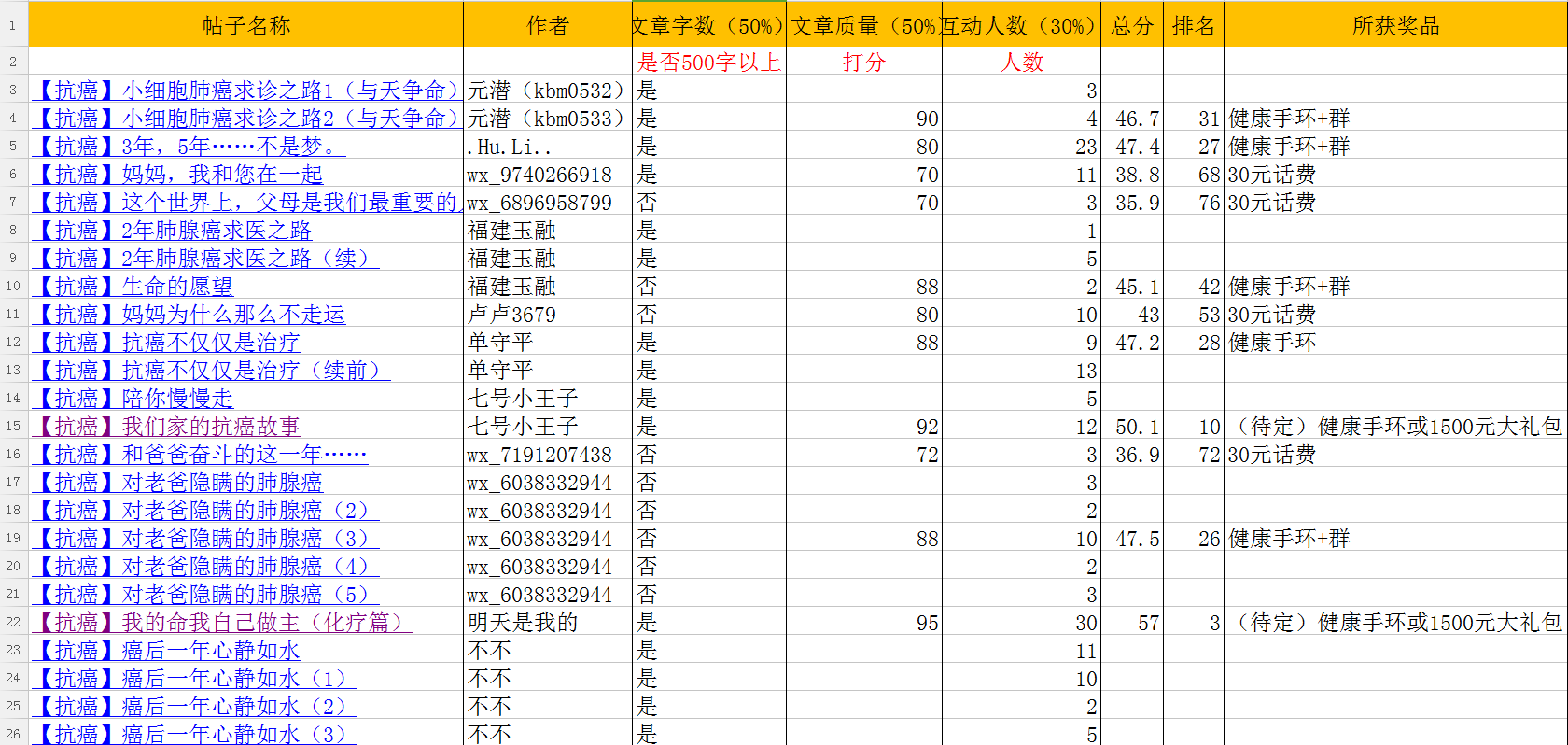Click the 妈妈，我和您在一起 hyperlink

[x=177, y=175]
